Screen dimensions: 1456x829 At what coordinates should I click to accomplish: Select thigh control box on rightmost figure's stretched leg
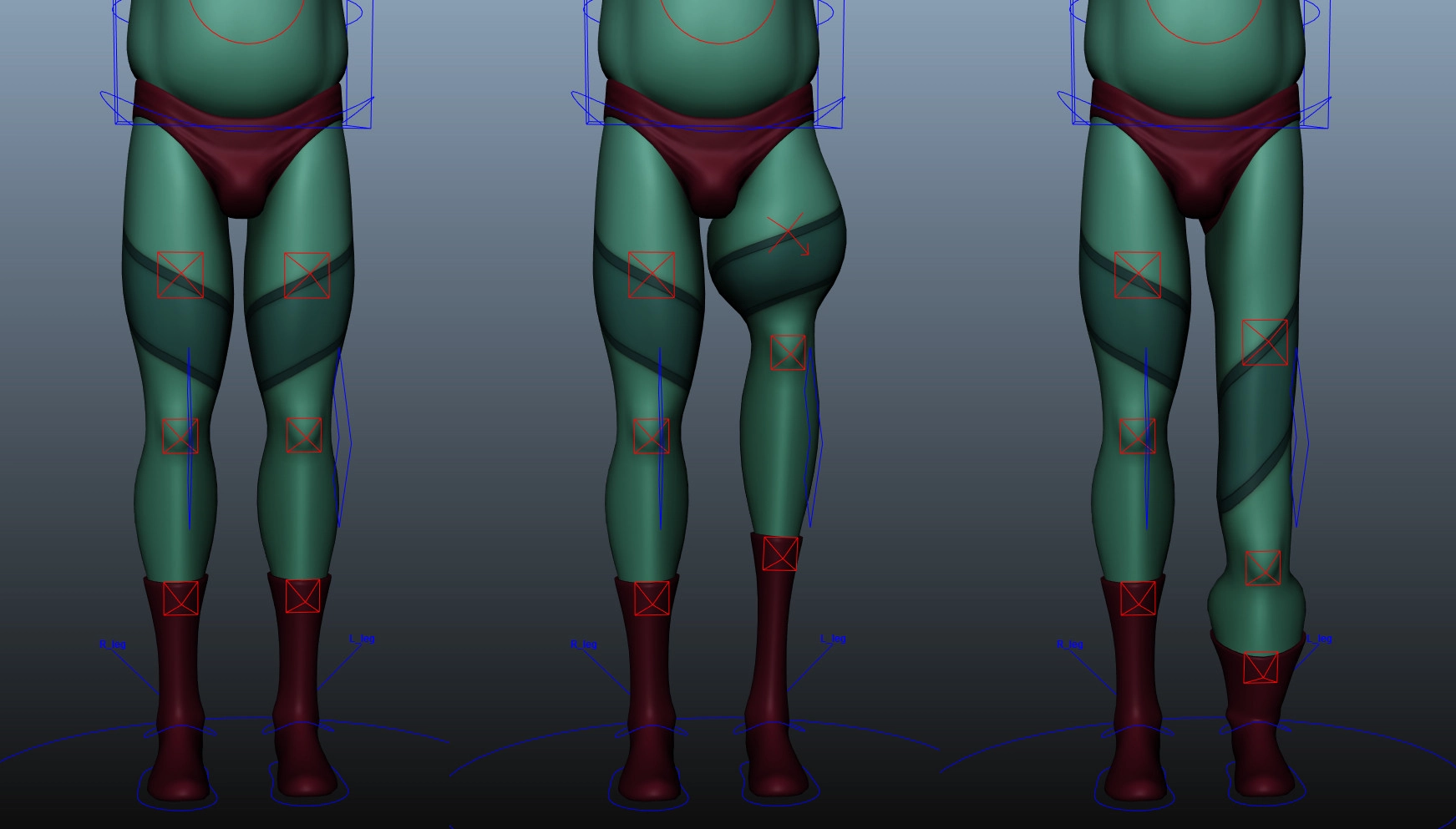click(x=1265, y=342)
